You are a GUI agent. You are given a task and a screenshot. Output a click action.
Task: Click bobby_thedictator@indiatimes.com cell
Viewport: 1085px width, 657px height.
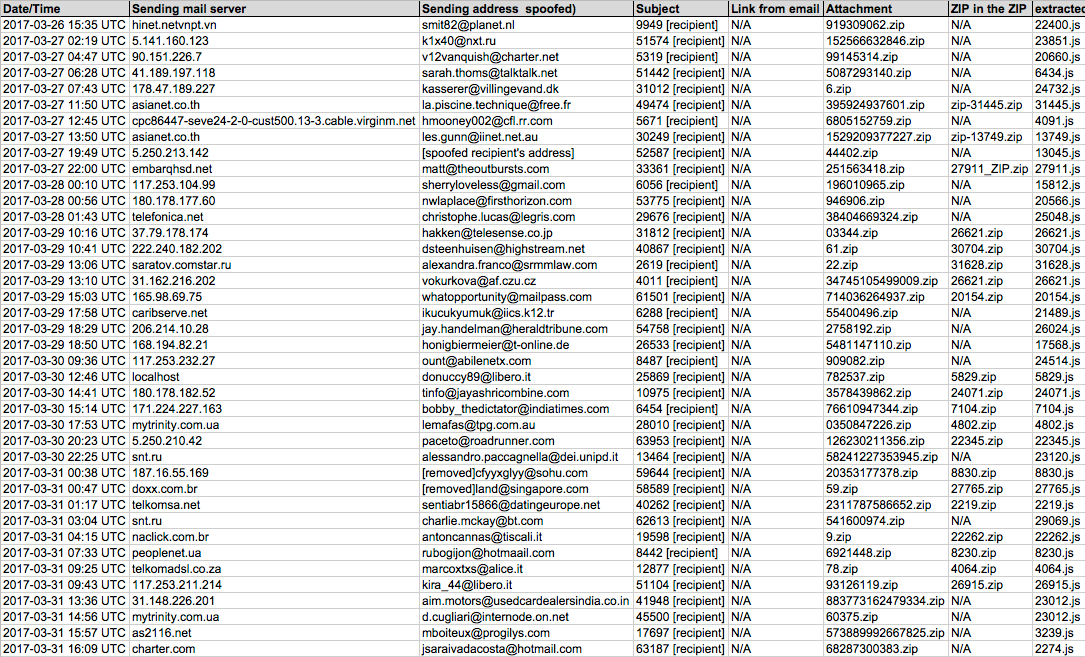526,408
